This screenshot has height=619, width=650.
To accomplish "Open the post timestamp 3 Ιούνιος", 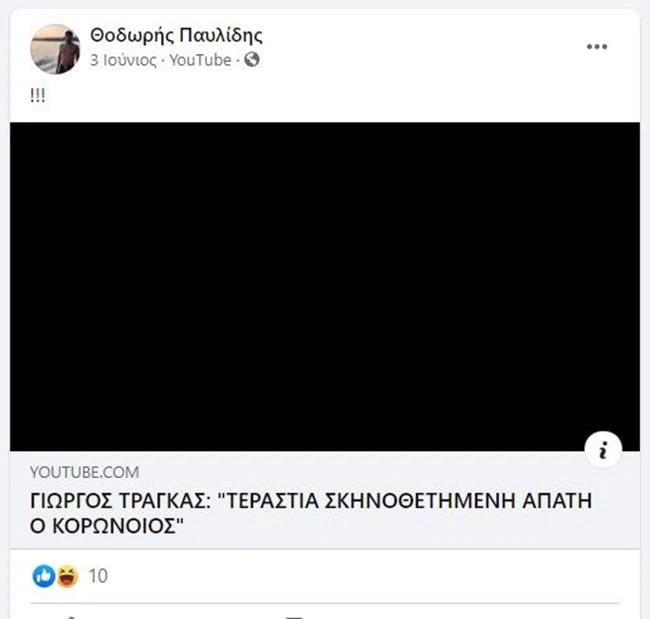I will 124,60.
